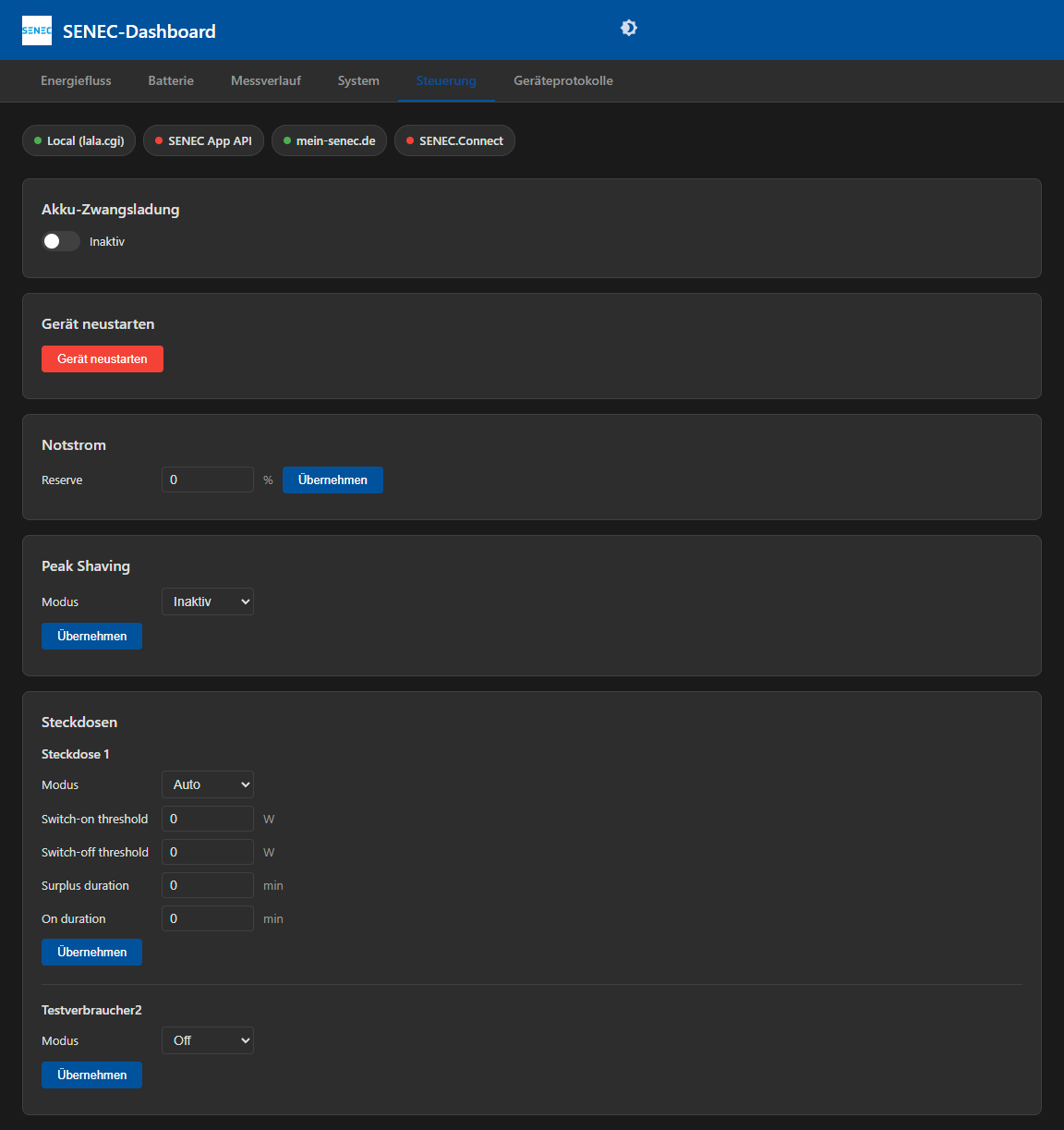Apply Steckdose 1 settings with Übernehmen
The width and height of the screenshot is (1064, 1130).
click(91, 952)
